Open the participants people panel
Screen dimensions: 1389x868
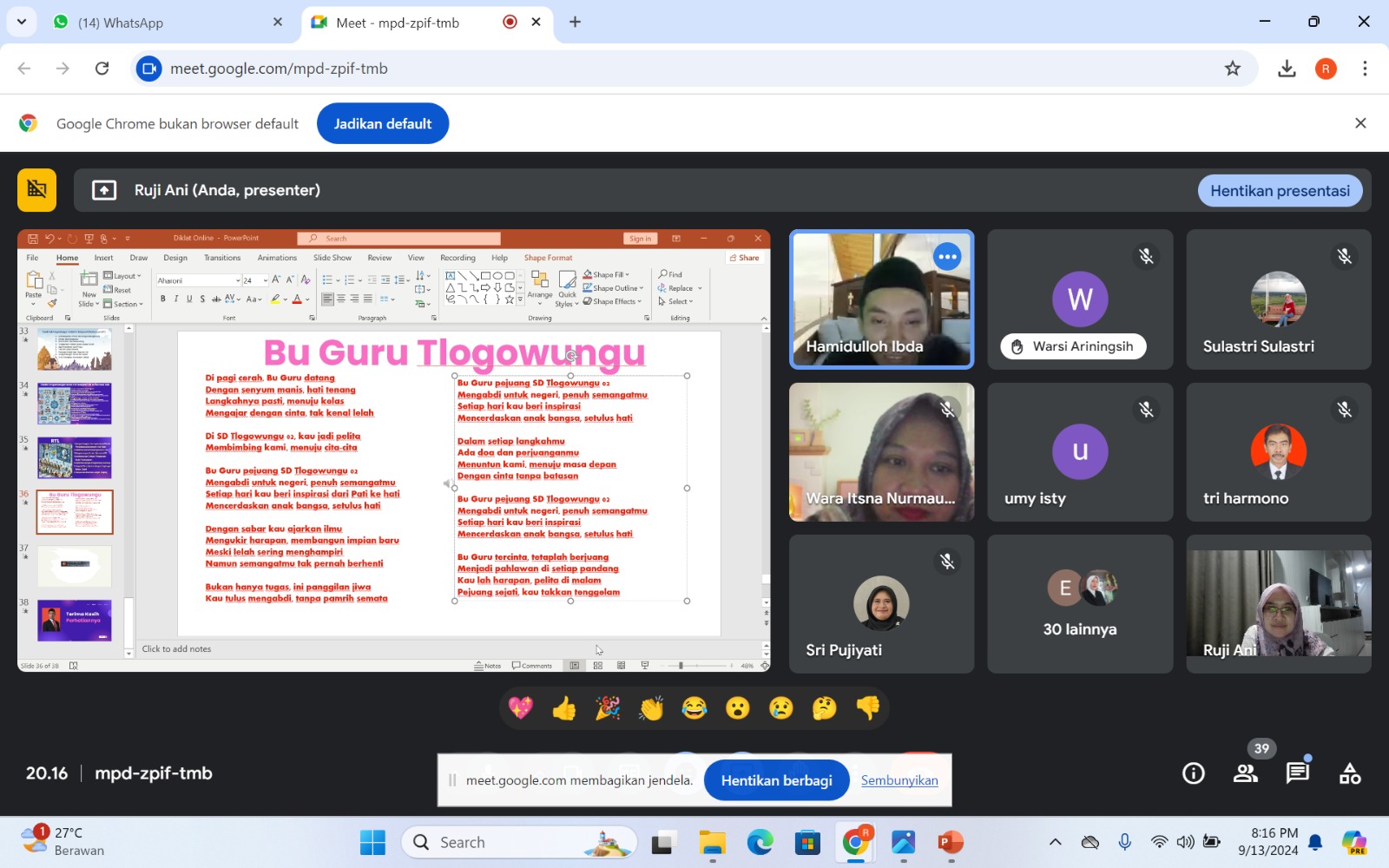[1246, 773]
